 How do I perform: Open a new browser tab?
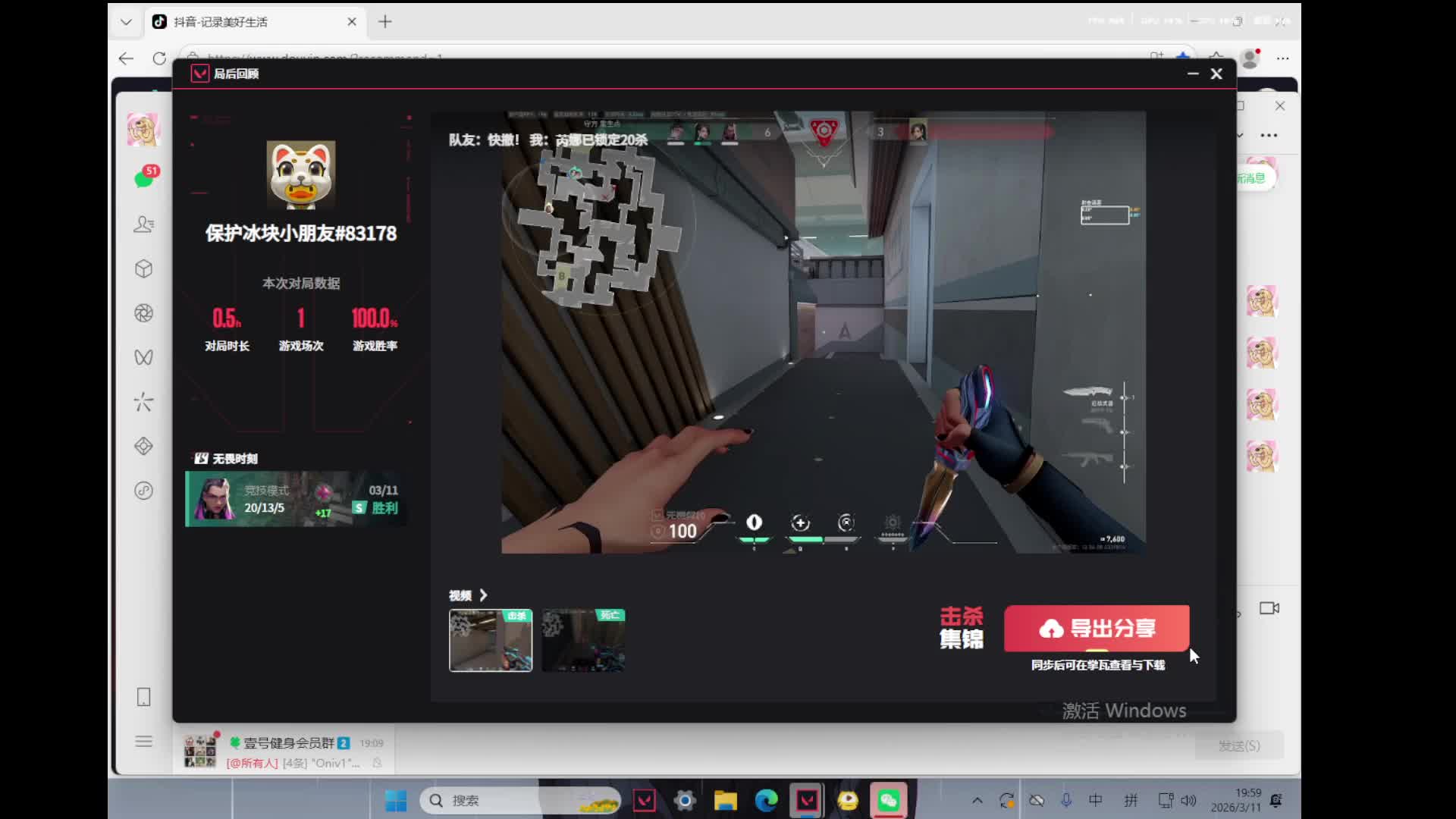pos(385,22)
